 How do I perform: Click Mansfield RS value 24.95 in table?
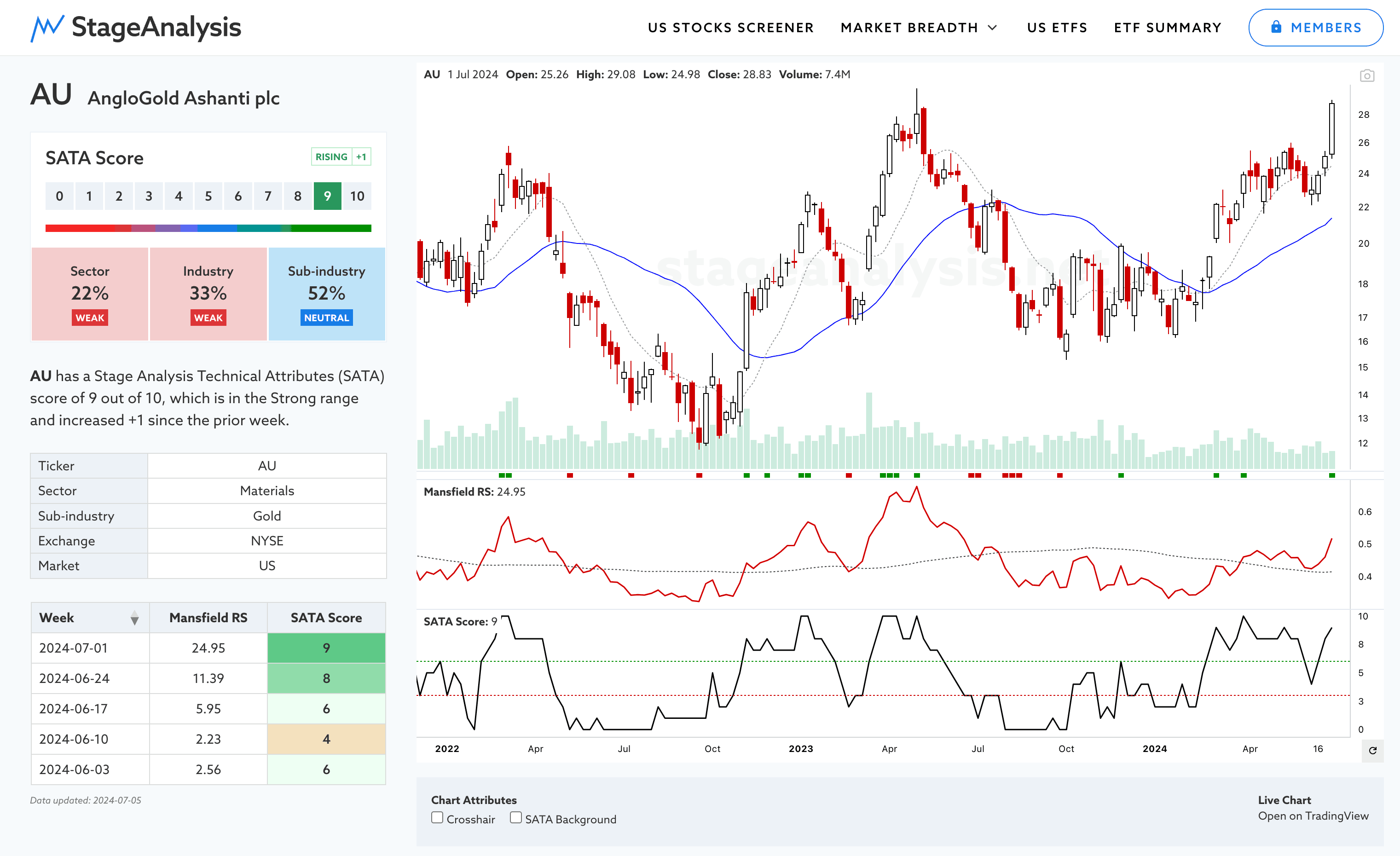(x=208, y=648)
